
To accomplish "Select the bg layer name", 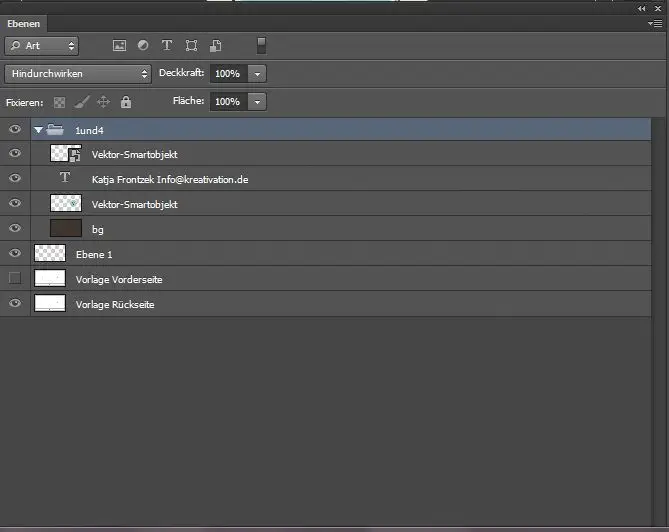I will (98, 230).
